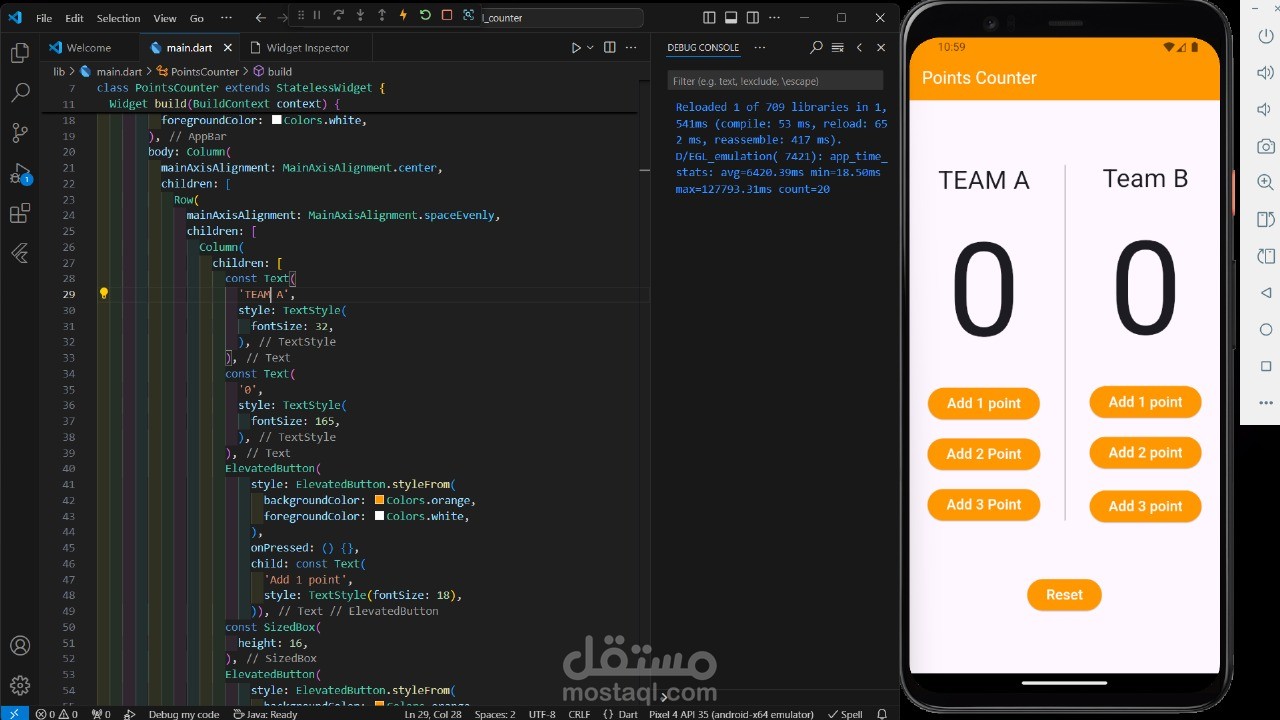Tap Team A's Add 1 point button
Viewport: 1280px width, 720px height.
tap(984, 403)
